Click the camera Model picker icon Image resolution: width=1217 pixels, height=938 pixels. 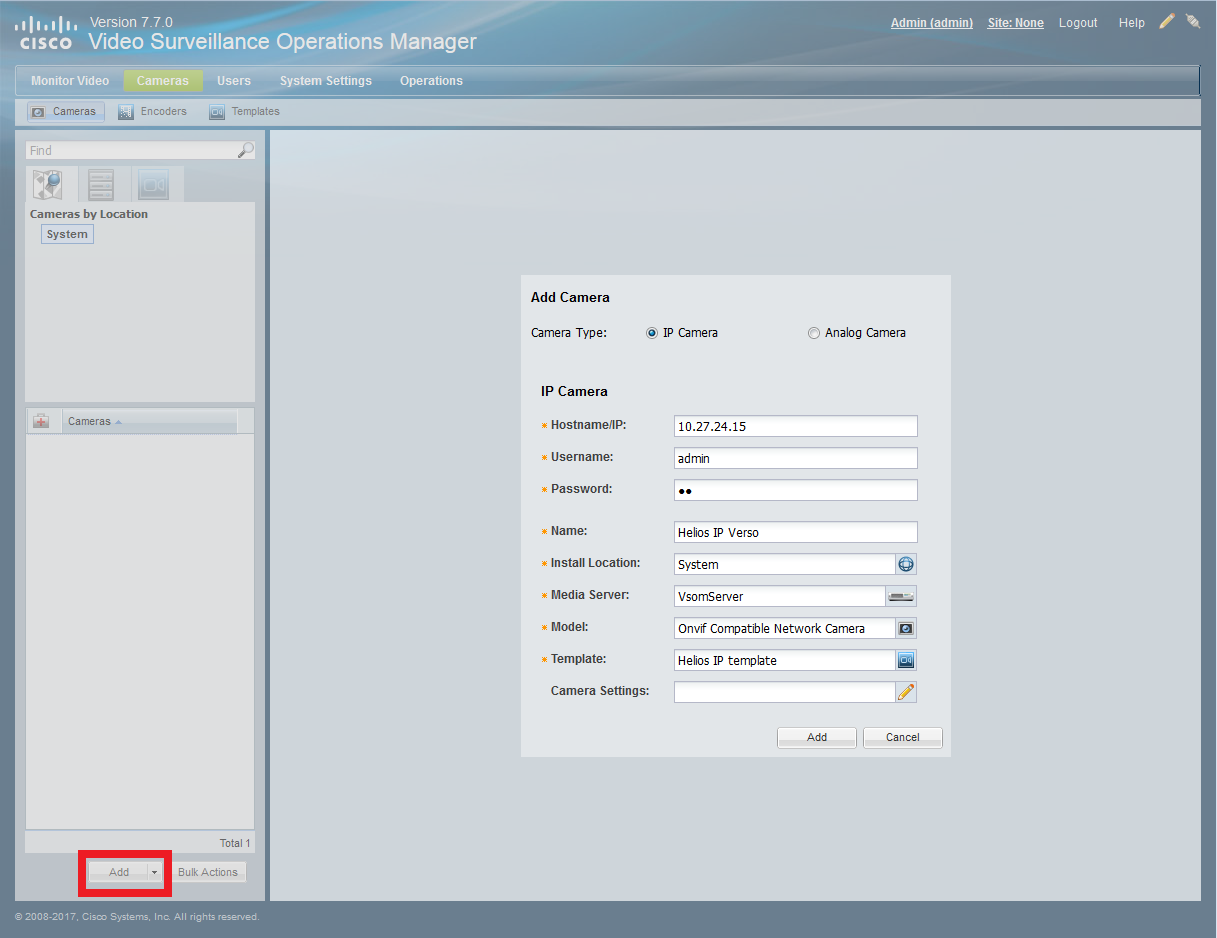point(906,628)
